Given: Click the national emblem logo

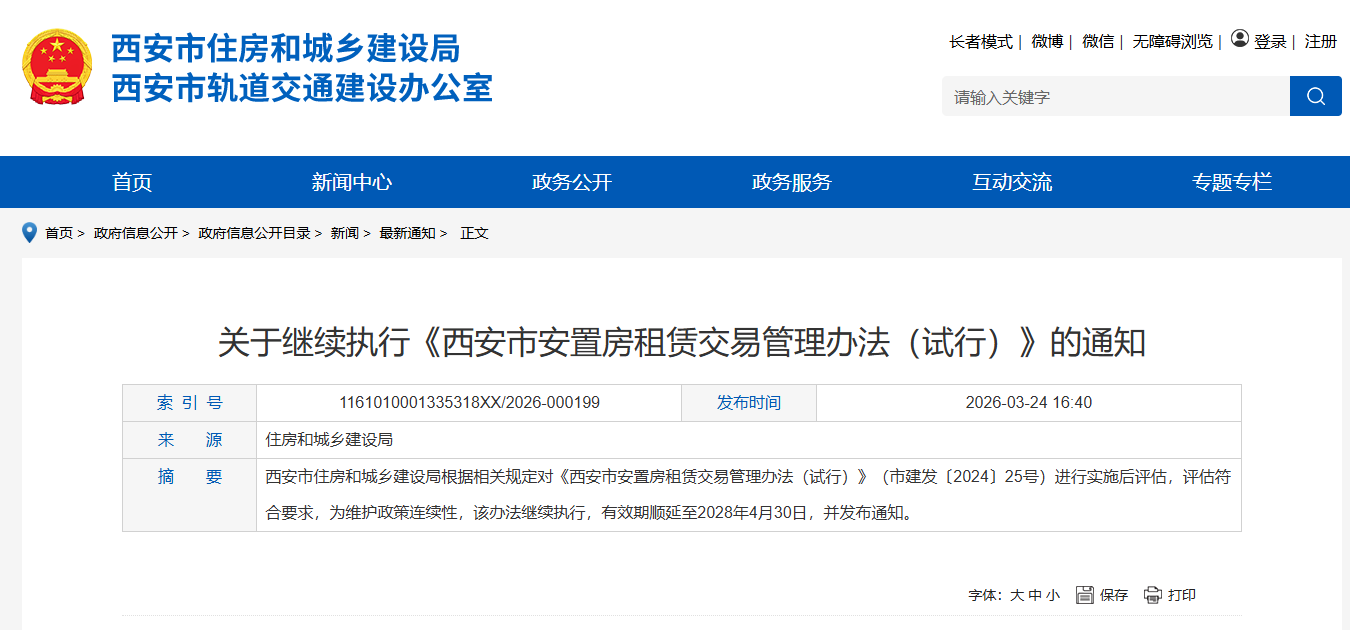Looking at the screenshot, I should [x=56, y=67].
